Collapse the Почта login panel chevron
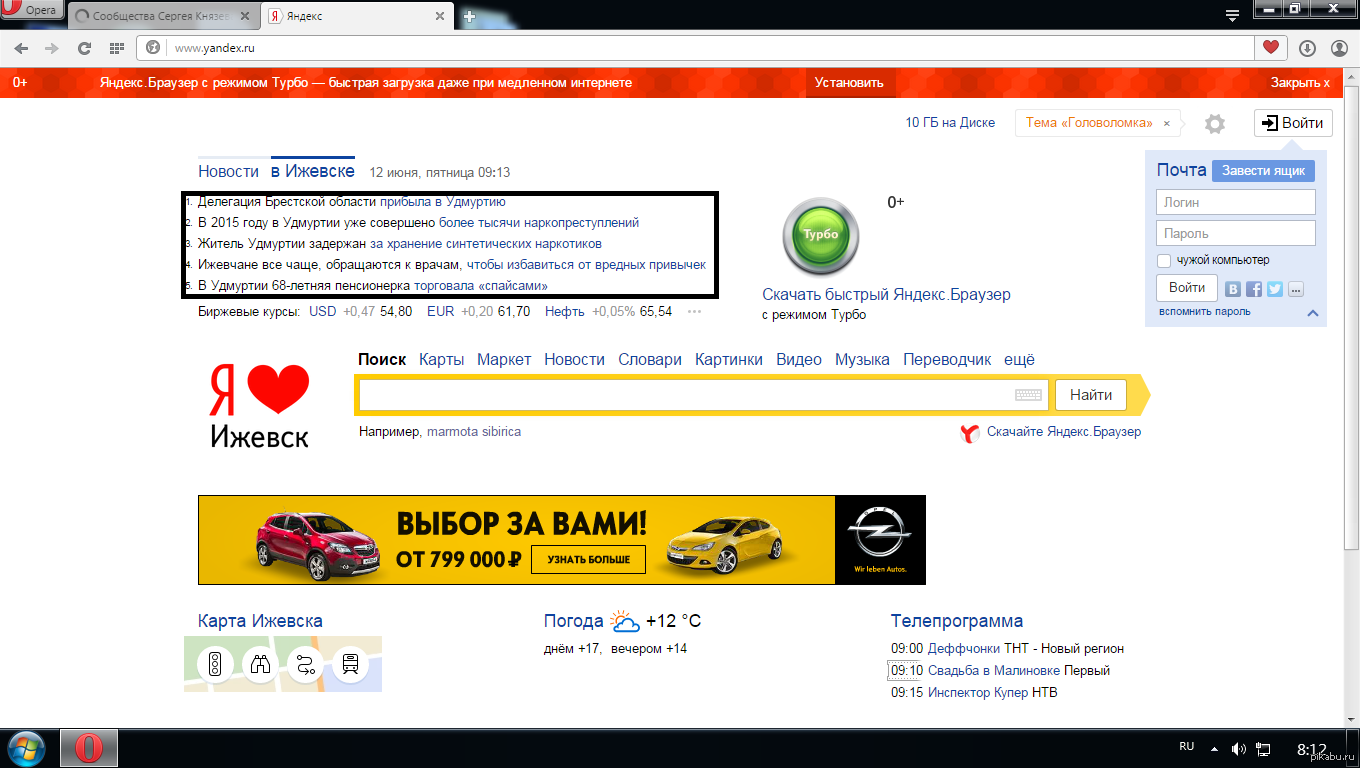1360x768 pixels. tap(1313, 313)
